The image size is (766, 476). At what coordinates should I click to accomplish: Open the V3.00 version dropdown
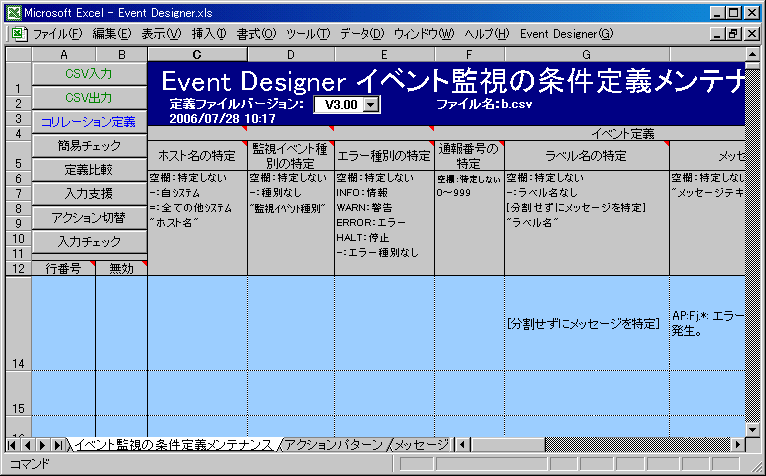pos(371,105)
